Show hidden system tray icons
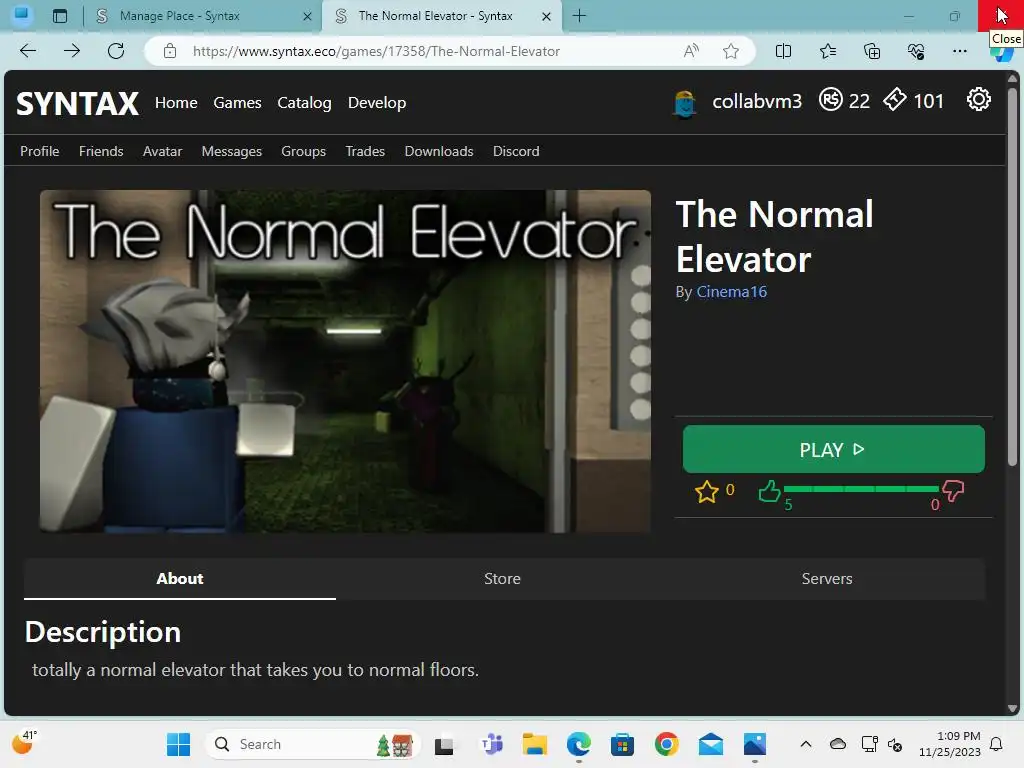This screenshot has width=1024, height=768. coord(806,744)
